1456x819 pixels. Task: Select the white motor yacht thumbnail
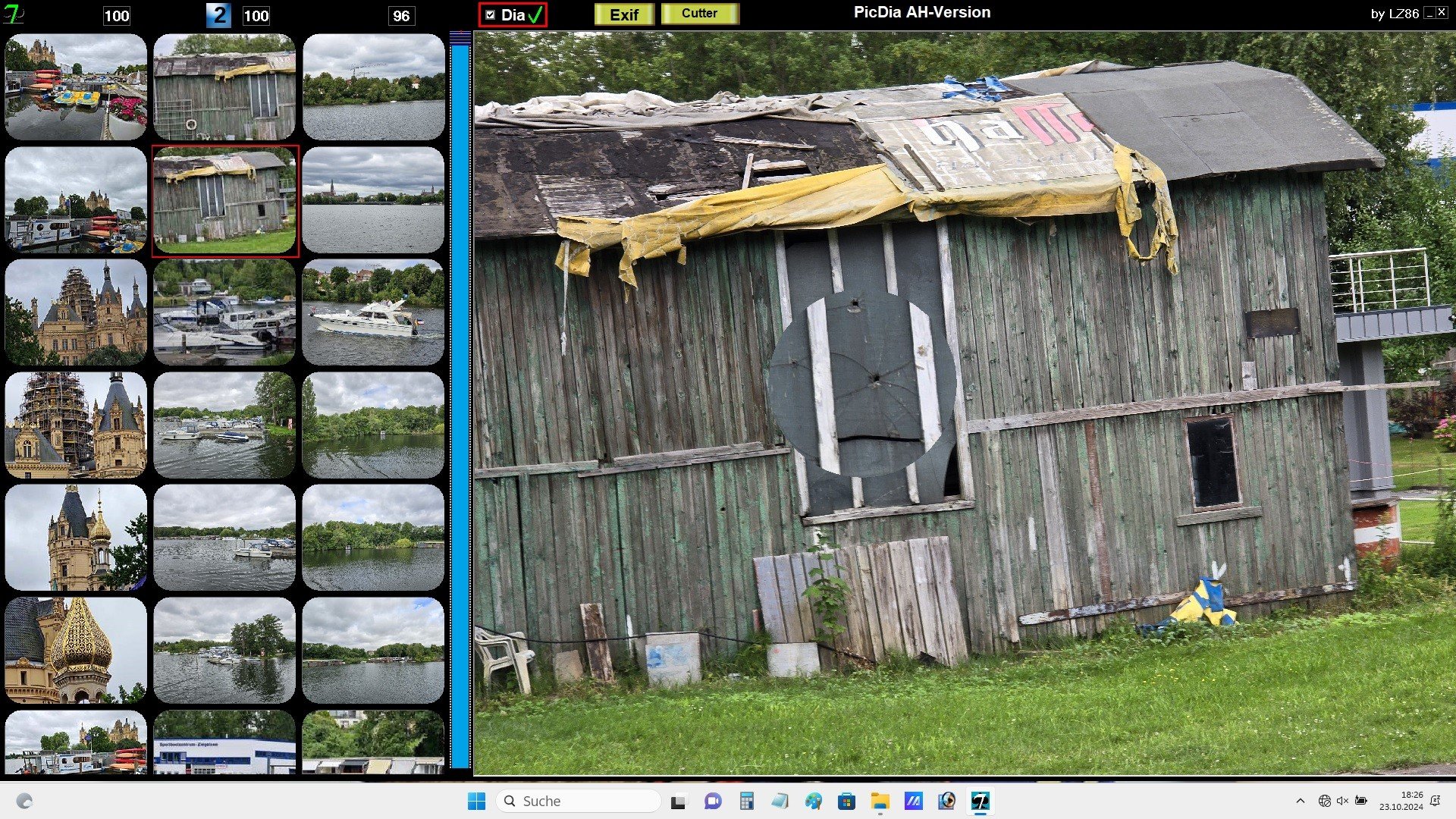point(373,312)
